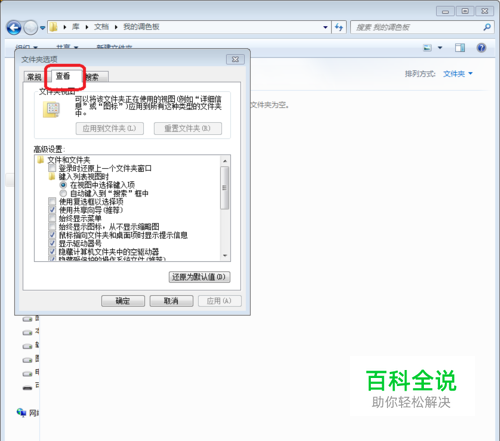Click the 还原为默认值 button
Viewport: 500px width, 441px height.
199,277
